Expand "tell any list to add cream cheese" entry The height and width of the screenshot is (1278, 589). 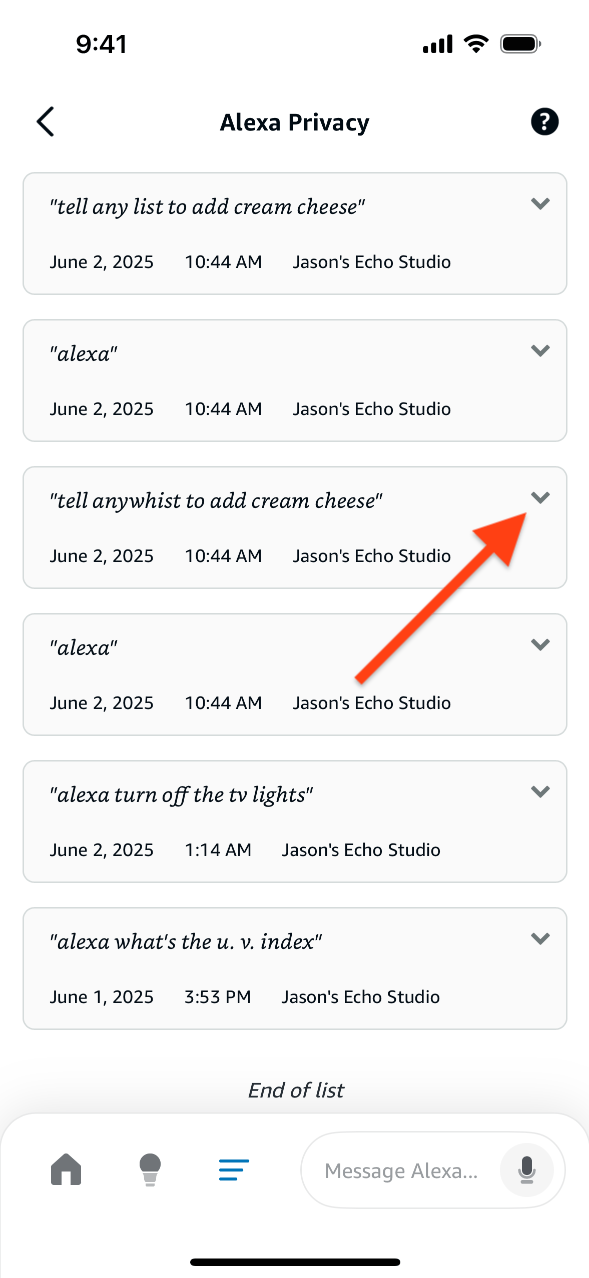click(540, 204)
